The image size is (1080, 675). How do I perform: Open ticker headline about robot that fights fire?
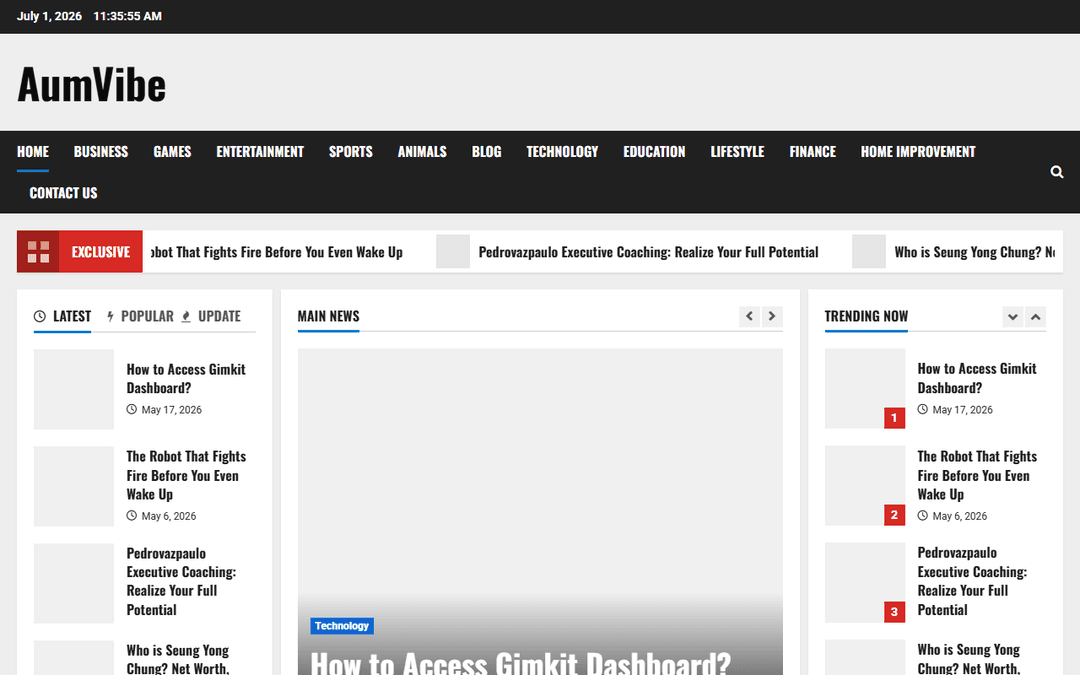point(276,252)
